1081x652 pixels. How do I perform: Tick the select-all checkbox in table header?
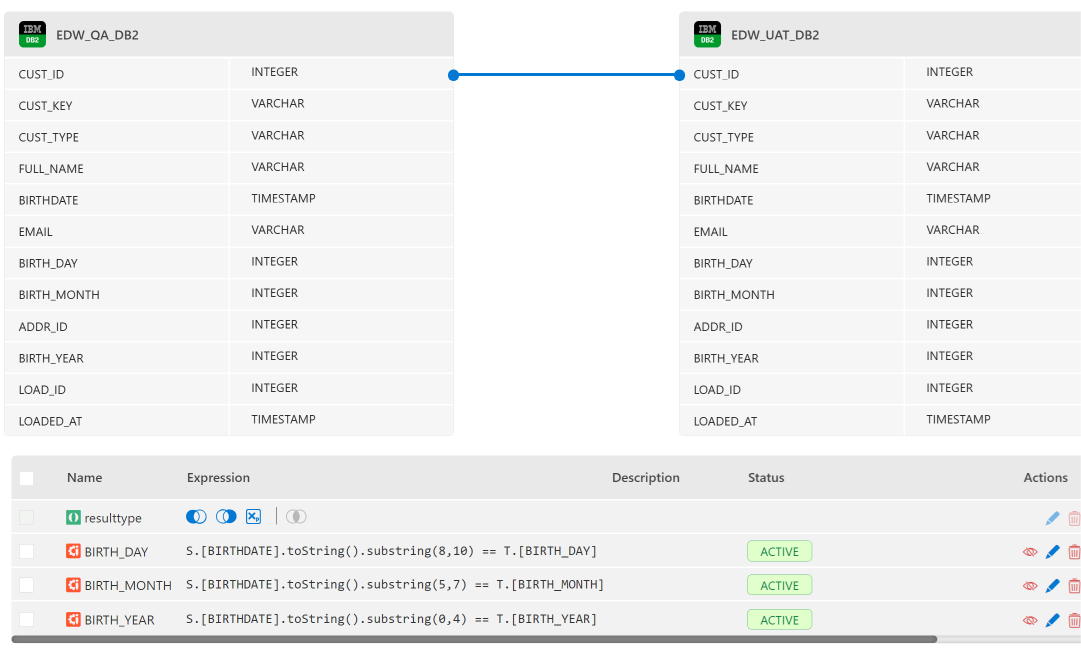click(x=27, y=478)
